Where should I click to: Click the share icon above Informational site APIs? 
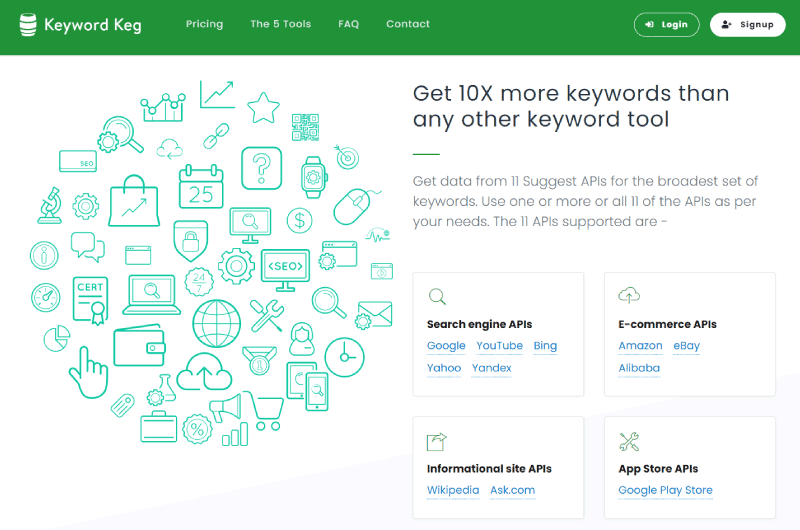click(x=436, y=442)
